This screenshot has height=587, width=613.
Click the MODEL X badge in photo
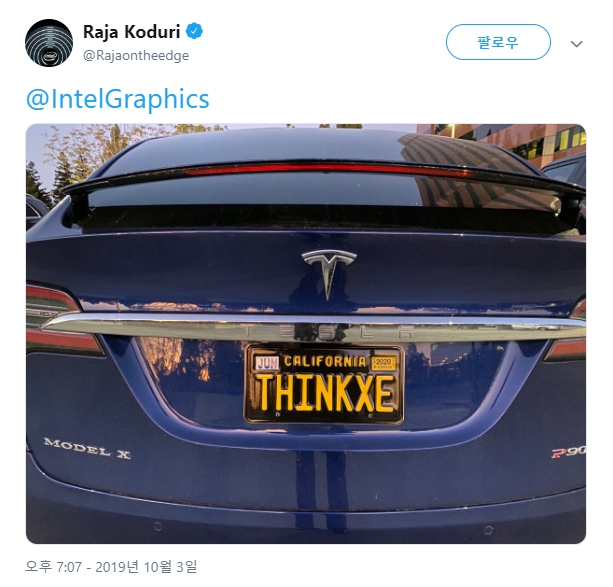(87, 448)
